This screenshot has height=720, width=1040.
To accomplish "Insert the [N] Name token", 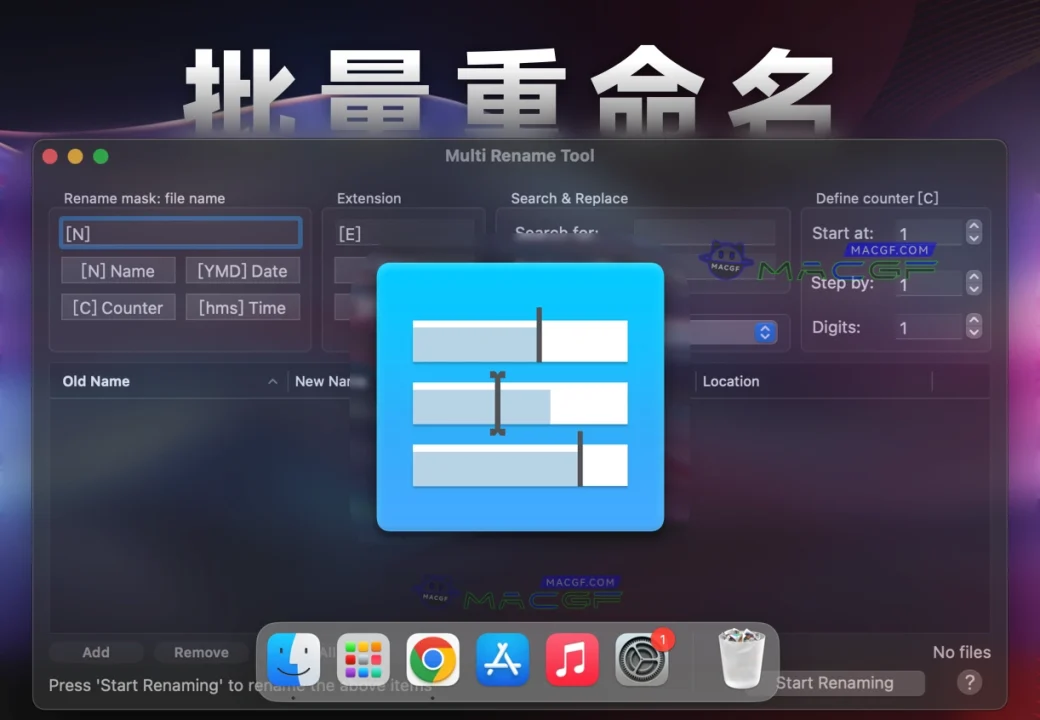I will [118, 270].
